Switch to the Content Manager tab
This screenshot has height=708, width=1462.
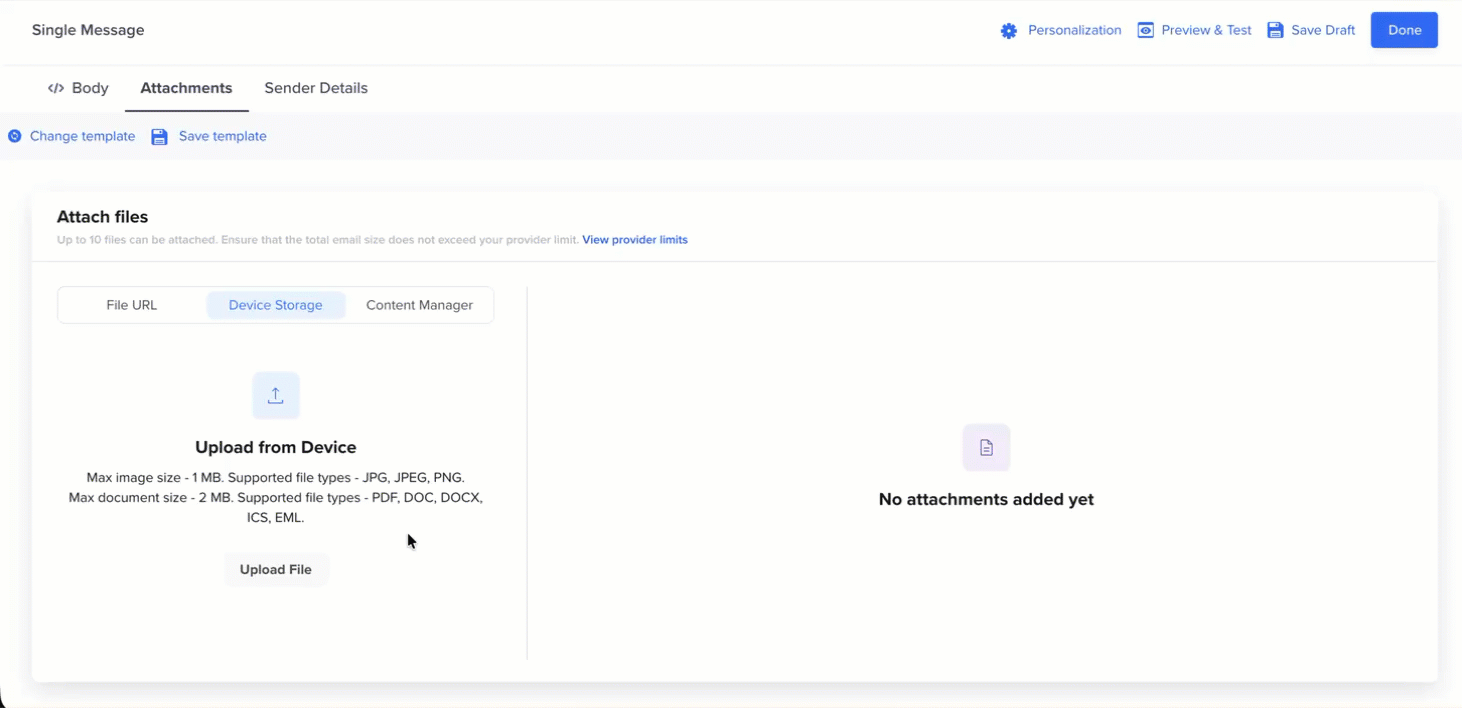419,305
